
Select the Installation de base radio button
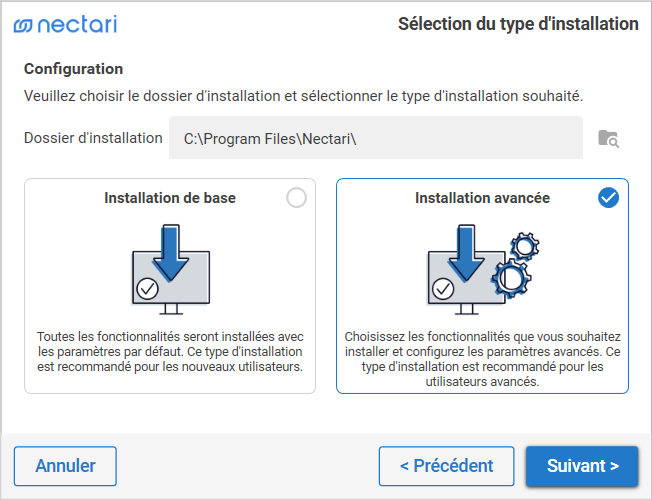pyautogui.click(x=296, y=198)
